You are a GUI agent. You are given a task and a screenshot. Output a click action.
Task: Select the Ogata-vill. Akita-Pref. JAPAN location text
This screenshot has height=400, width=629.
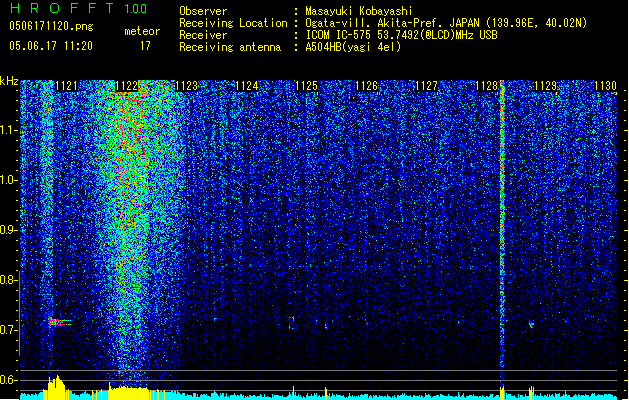pos(446,23)
